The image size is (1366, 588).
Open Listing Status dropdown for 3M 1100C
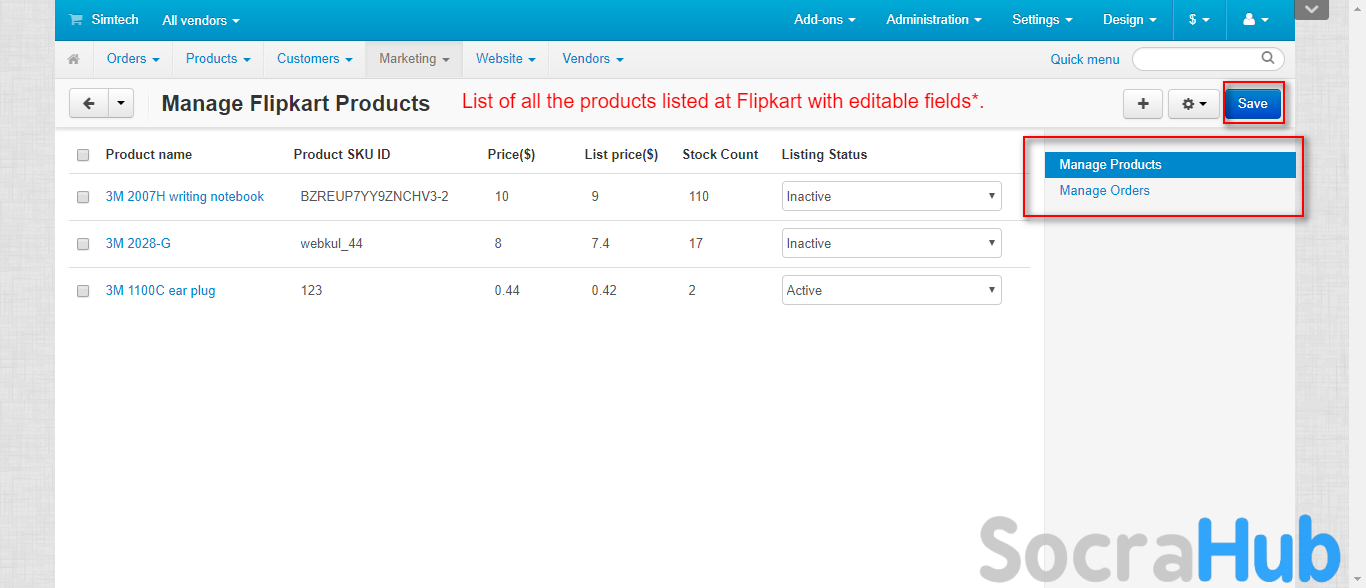(891, 290)
